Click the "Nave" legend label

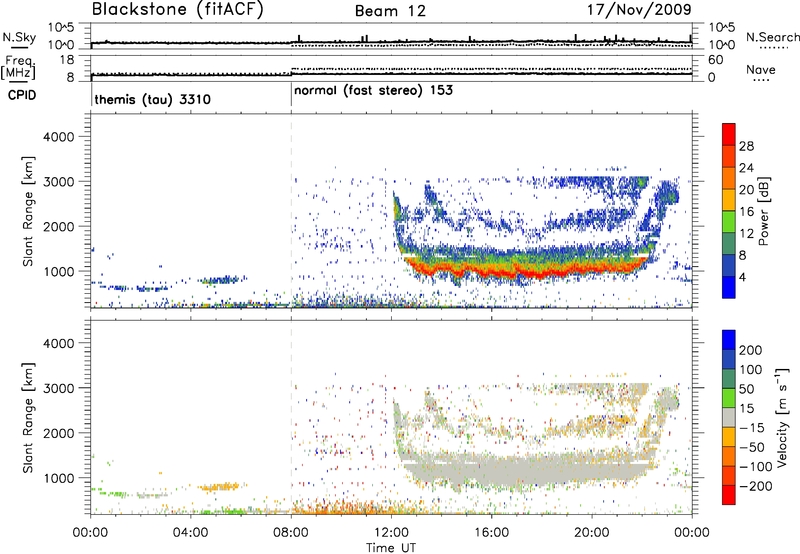click(761, 70)
